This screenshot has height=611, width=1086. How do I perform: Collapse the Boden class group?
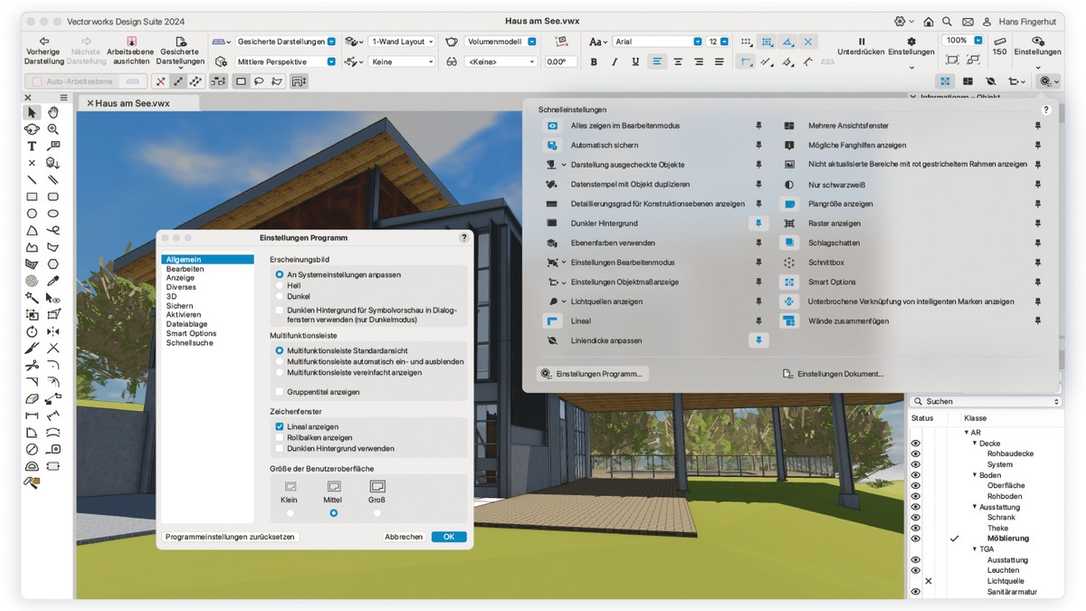[x=974, y=475]
